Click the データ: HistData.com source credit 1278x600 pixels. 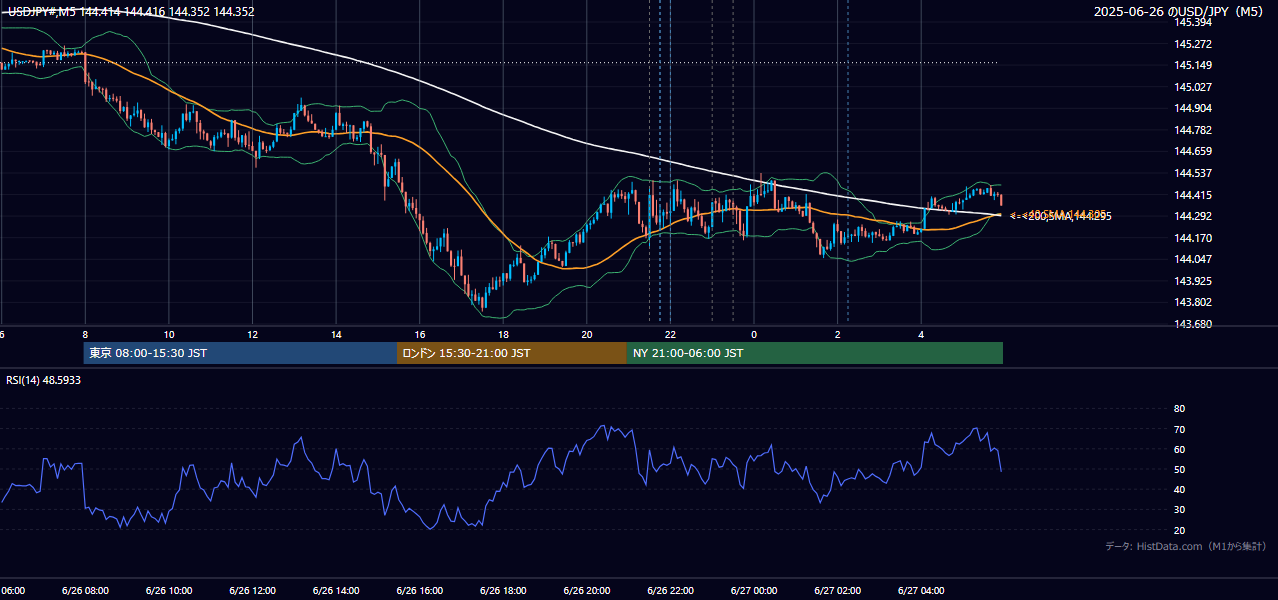1185,546
